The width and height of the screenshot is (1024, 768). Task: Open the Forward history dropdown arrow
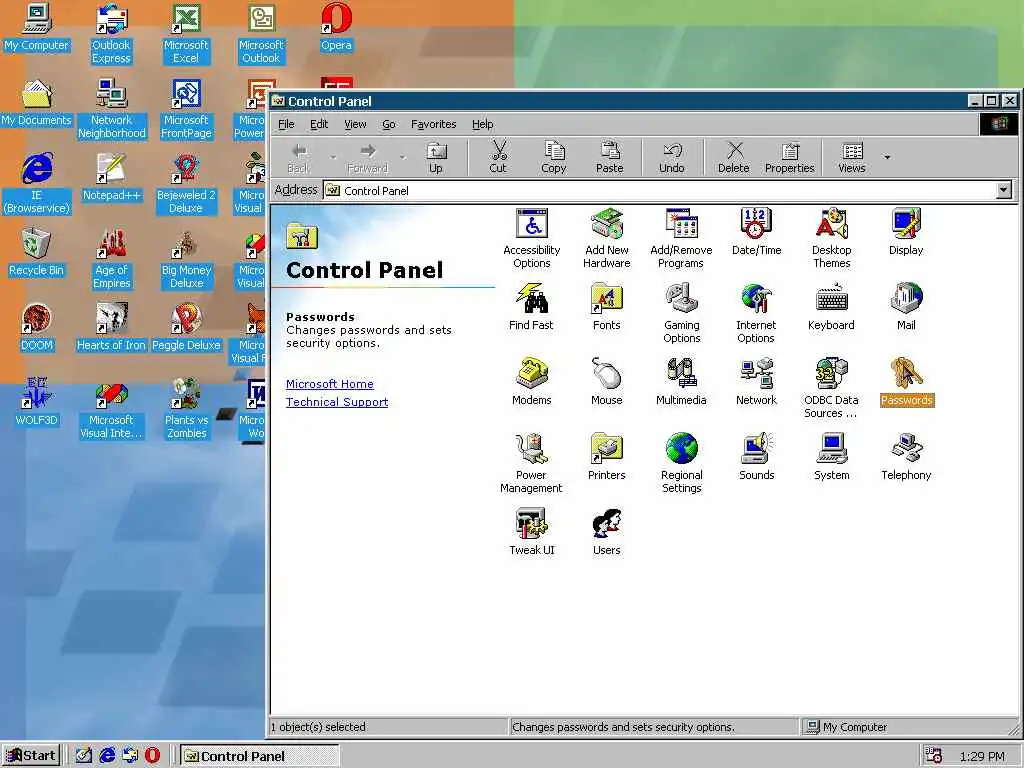[402, 157]
